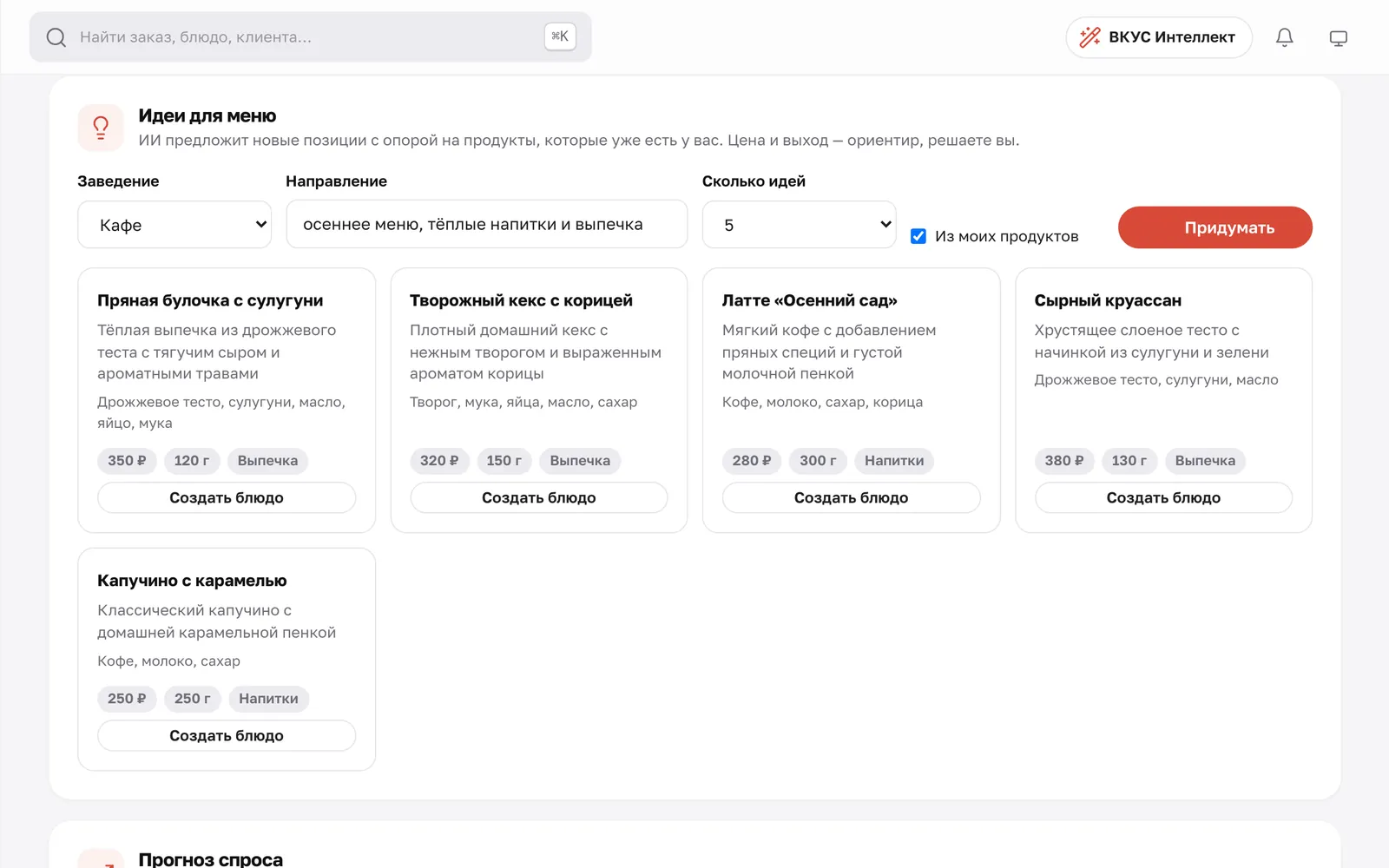Click the 130 г weight tag
Image resolution: width=1389 pixels, height=868 pixels.
1129,461
